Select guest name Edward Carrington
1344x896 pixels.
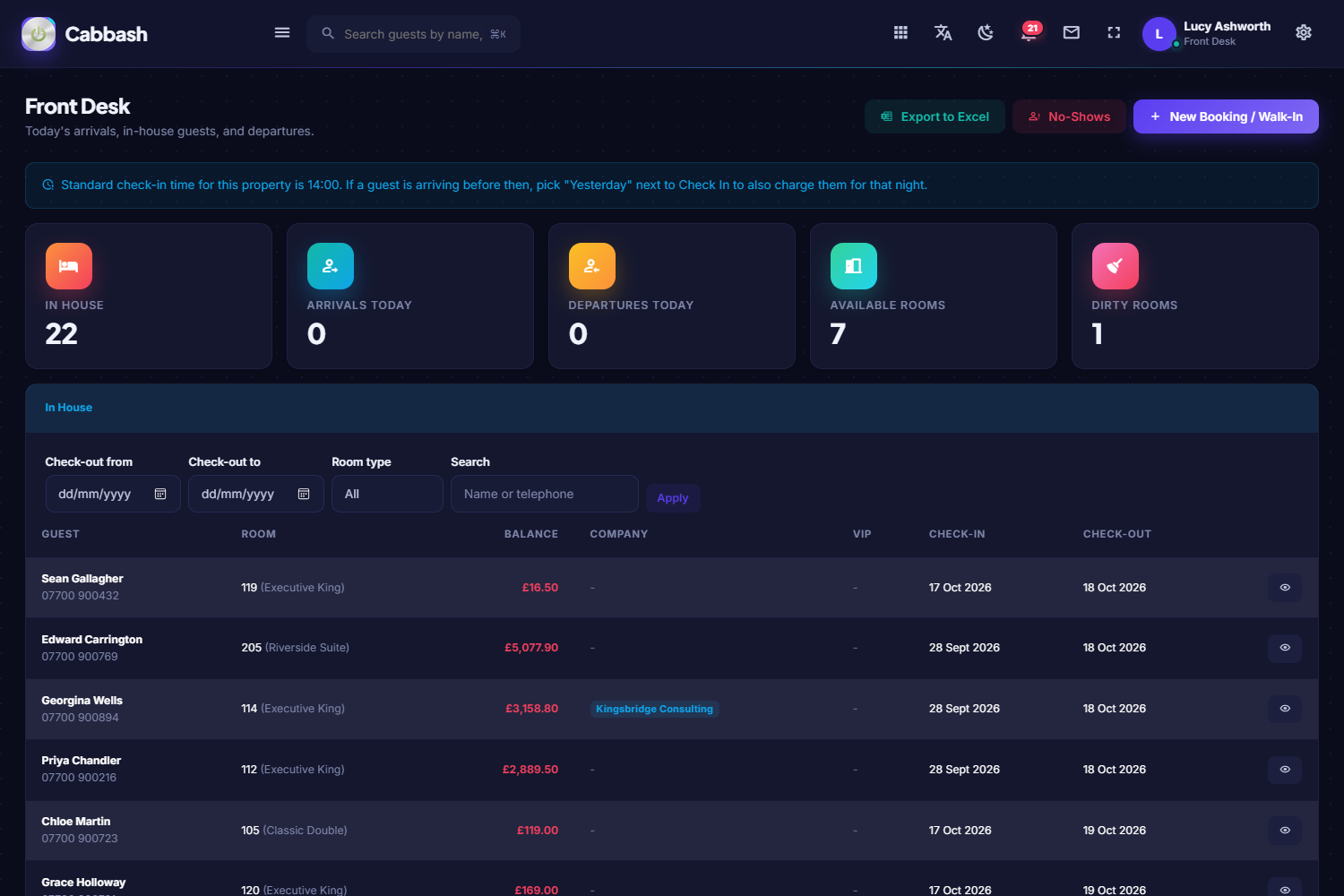92,640
